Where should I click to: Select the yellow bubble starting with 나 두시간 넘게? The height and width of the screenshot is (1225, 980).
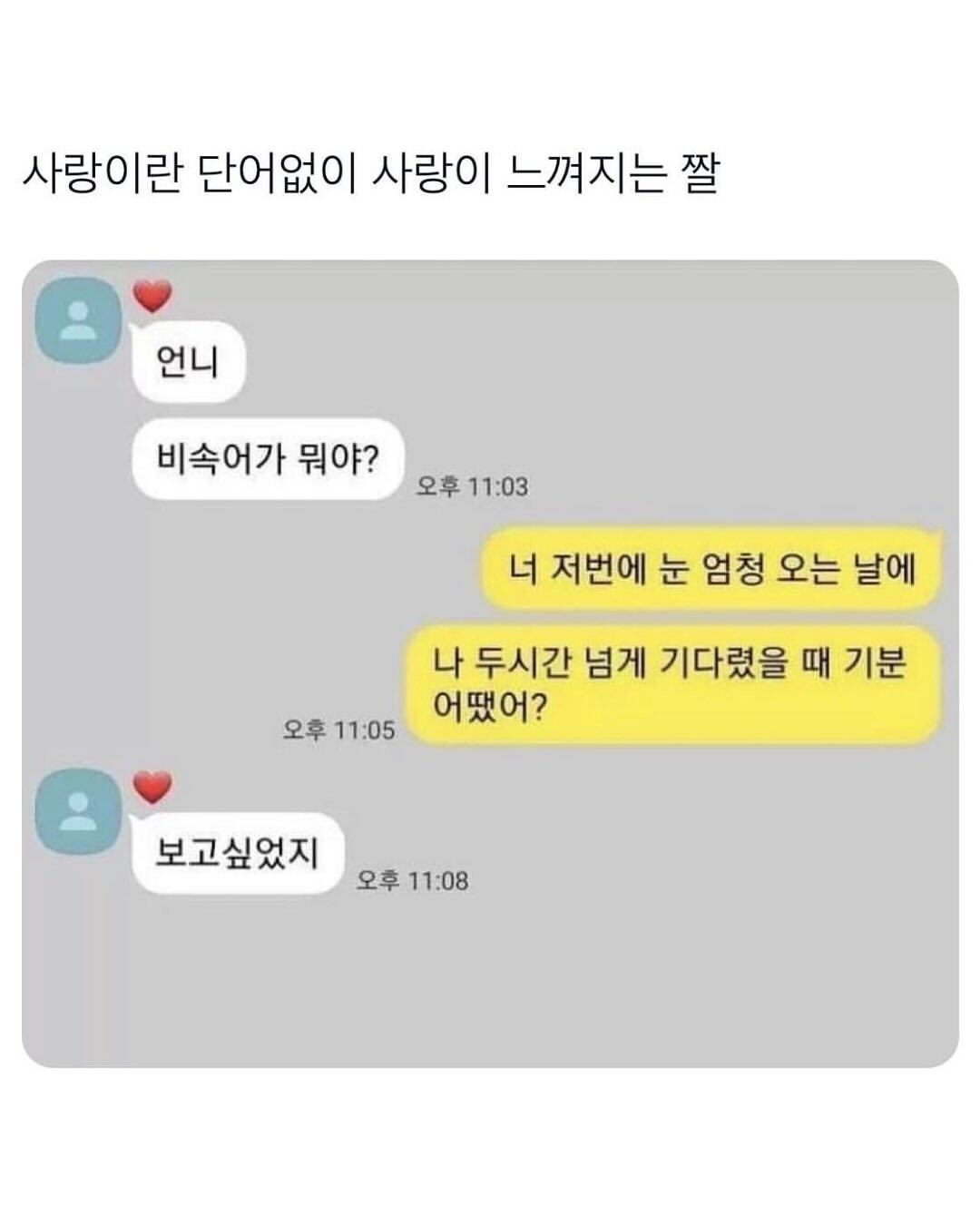(670, 684)
